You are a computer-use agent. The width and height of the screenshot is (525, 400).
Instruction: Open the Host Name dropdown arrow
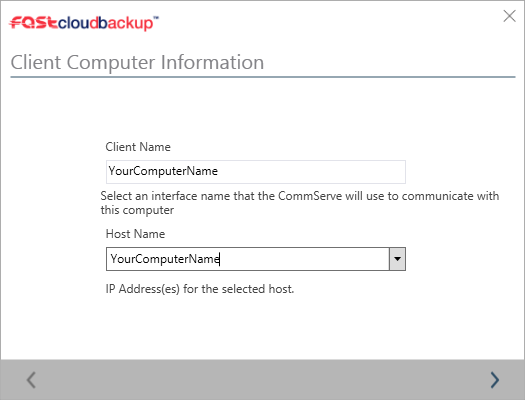(x=397, y=259)
